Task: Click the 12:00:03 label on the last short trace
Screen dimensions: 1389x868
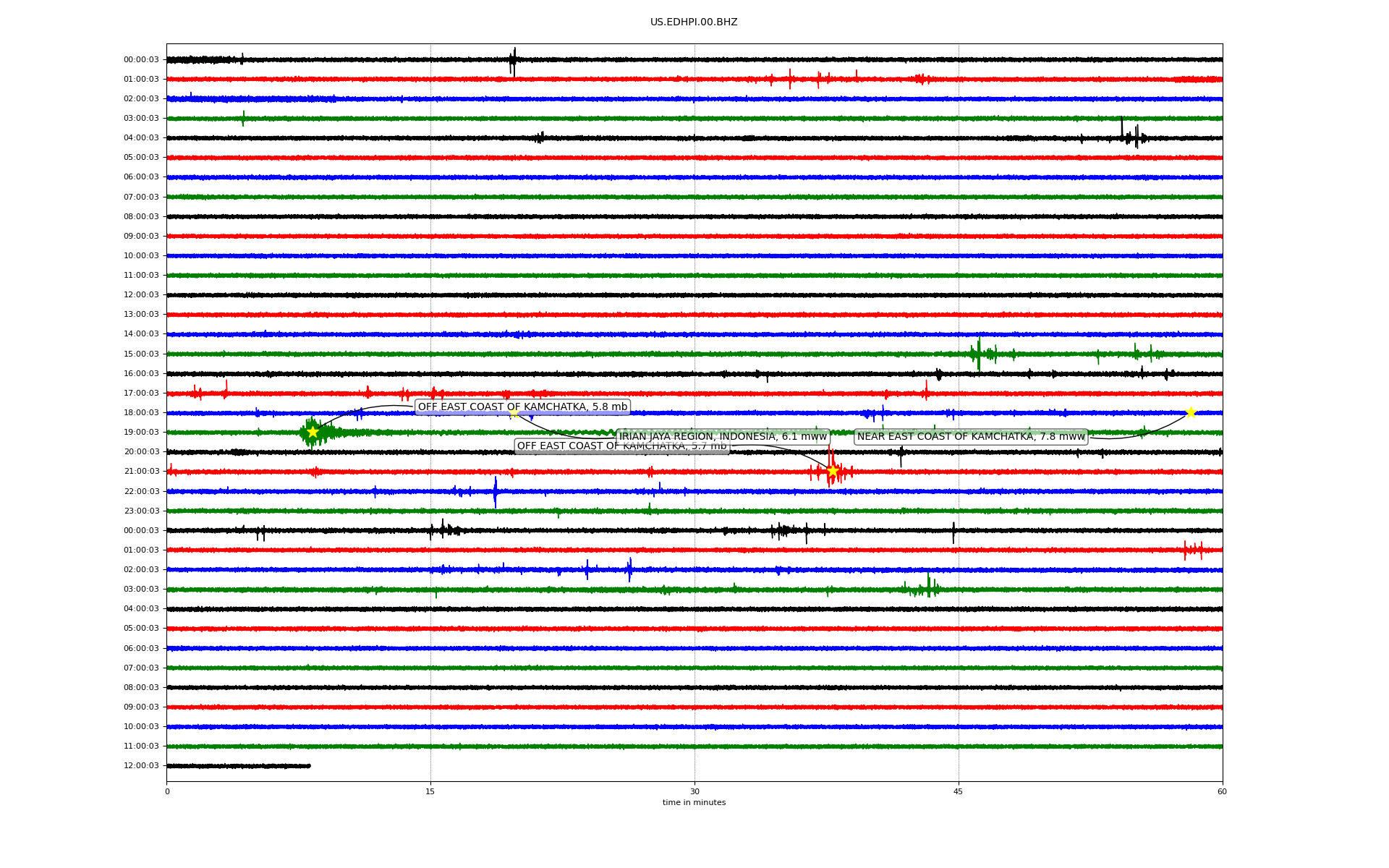Action: pyautogui.click(x=141, y=765)
